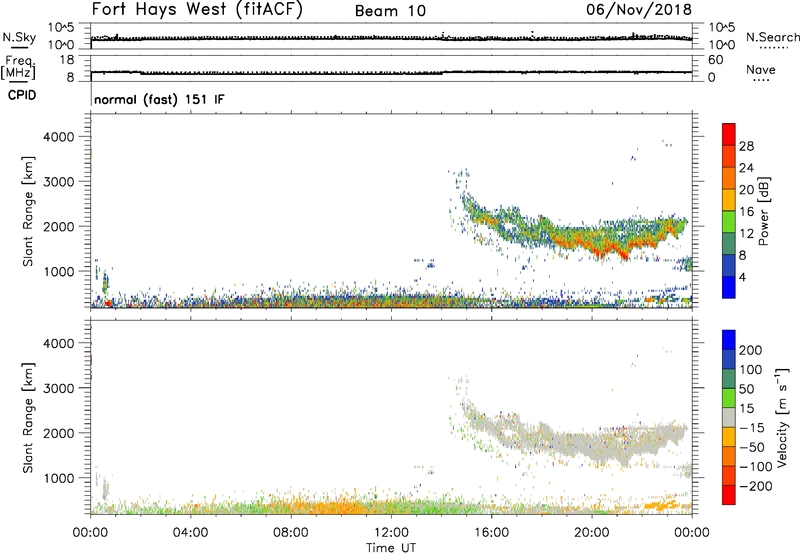Click the '08:00' time tick label

(291, 533)
